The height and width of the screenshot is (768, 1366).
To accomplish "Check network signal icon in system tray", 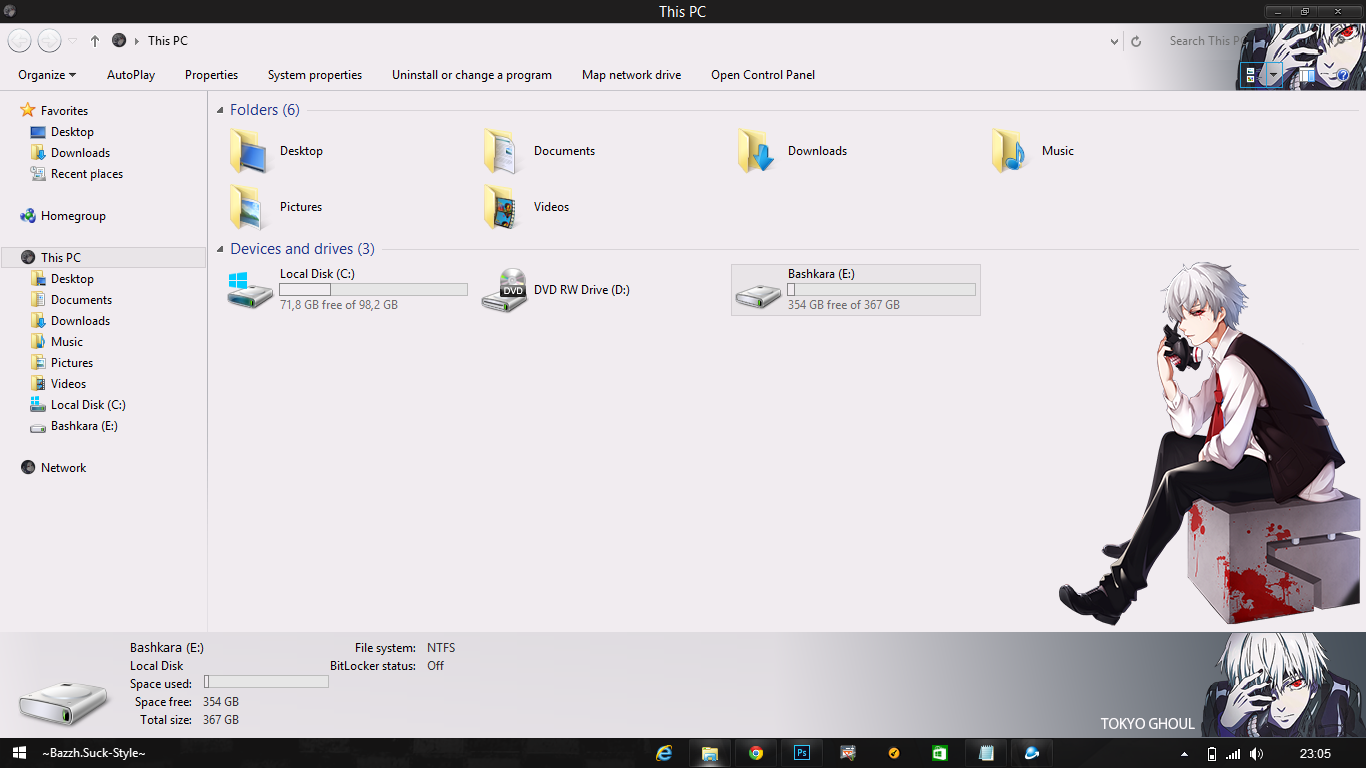I will (x=1234, y=754).
